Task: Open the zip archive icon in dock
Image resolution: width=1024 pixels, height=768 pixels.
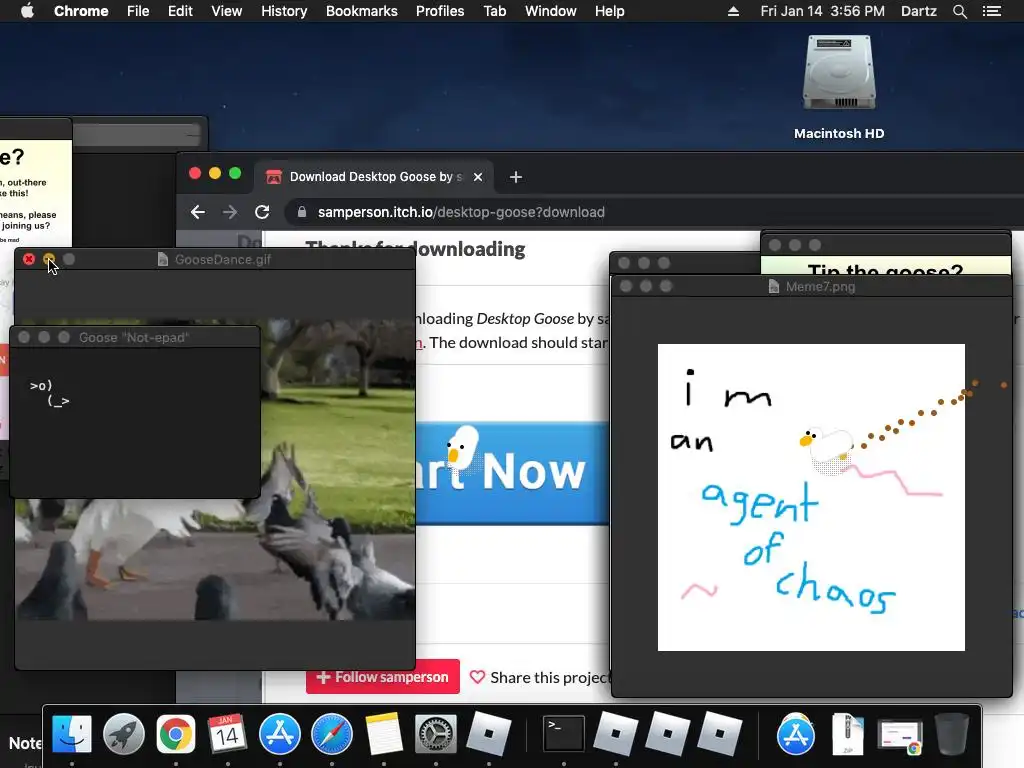Action: [x=848, y=734]
